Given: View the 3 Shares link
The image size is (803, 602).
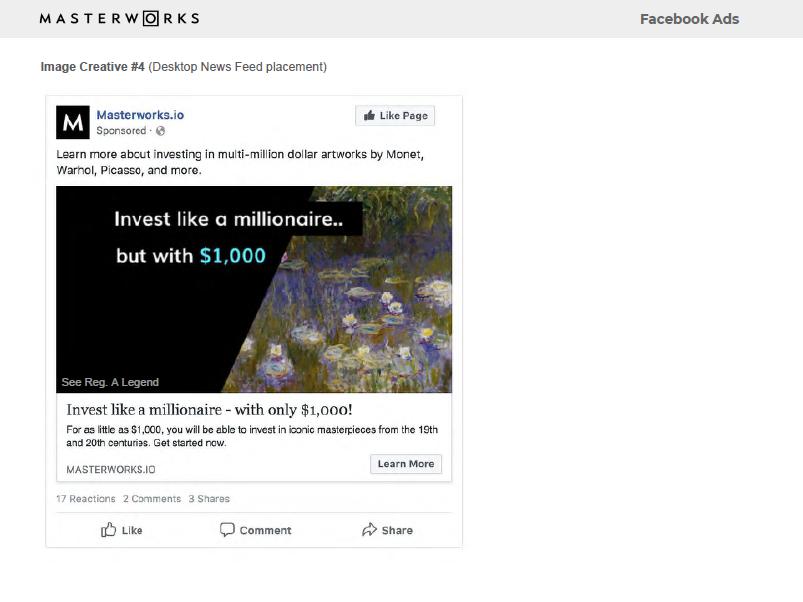Looking at the screenshot, I should point(209,499).
